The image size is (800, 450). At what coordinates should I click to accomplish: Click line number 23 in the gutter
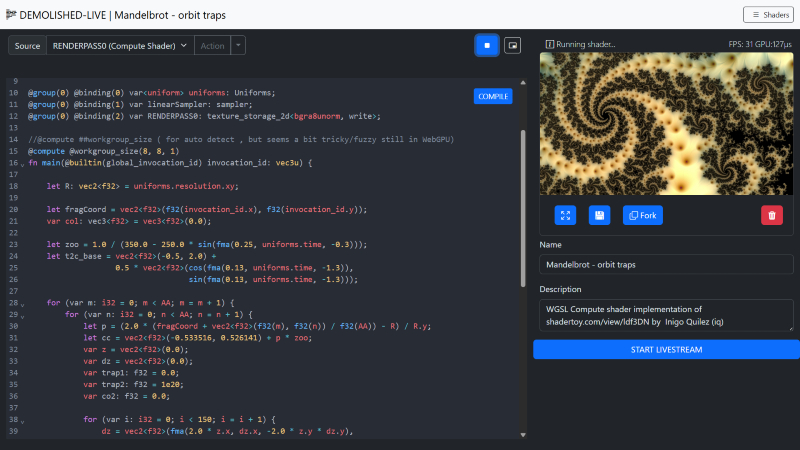13,244
